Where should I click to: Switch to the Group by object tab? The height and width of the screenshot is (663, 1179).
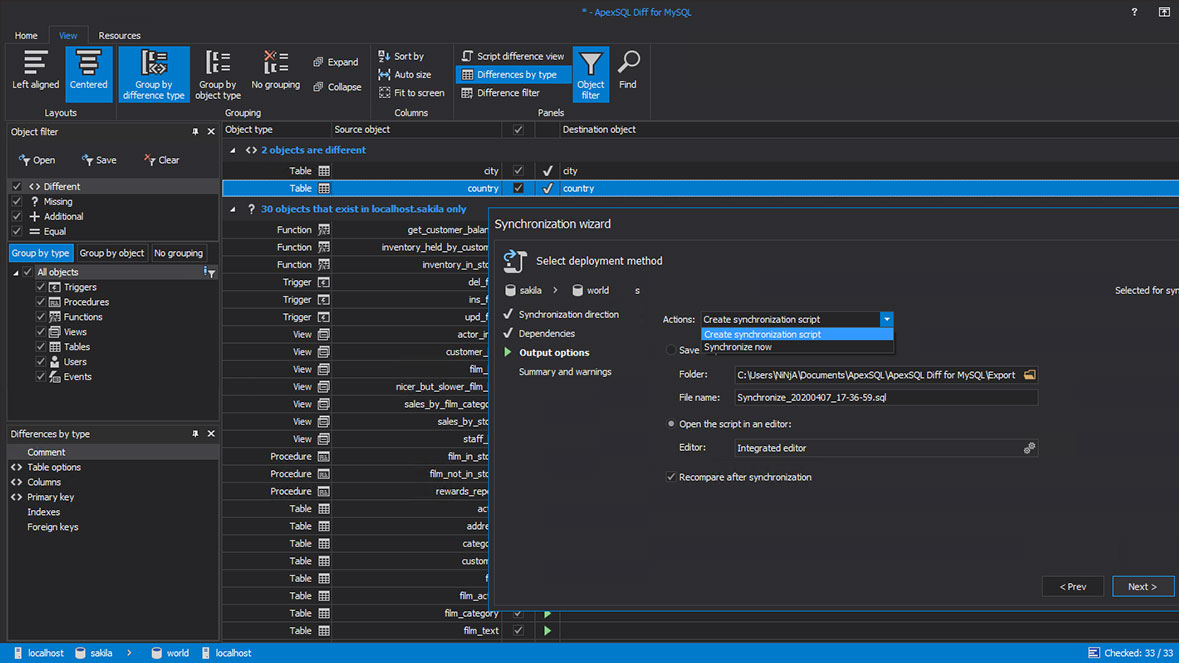[x=111, y=252]
